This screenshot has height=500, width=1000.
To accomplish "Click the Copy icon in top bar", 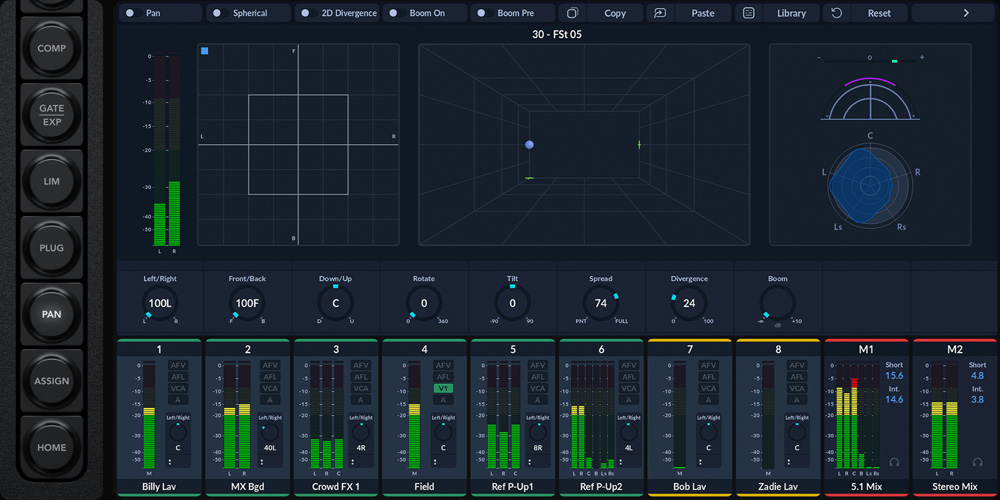I will click(573, 13).
